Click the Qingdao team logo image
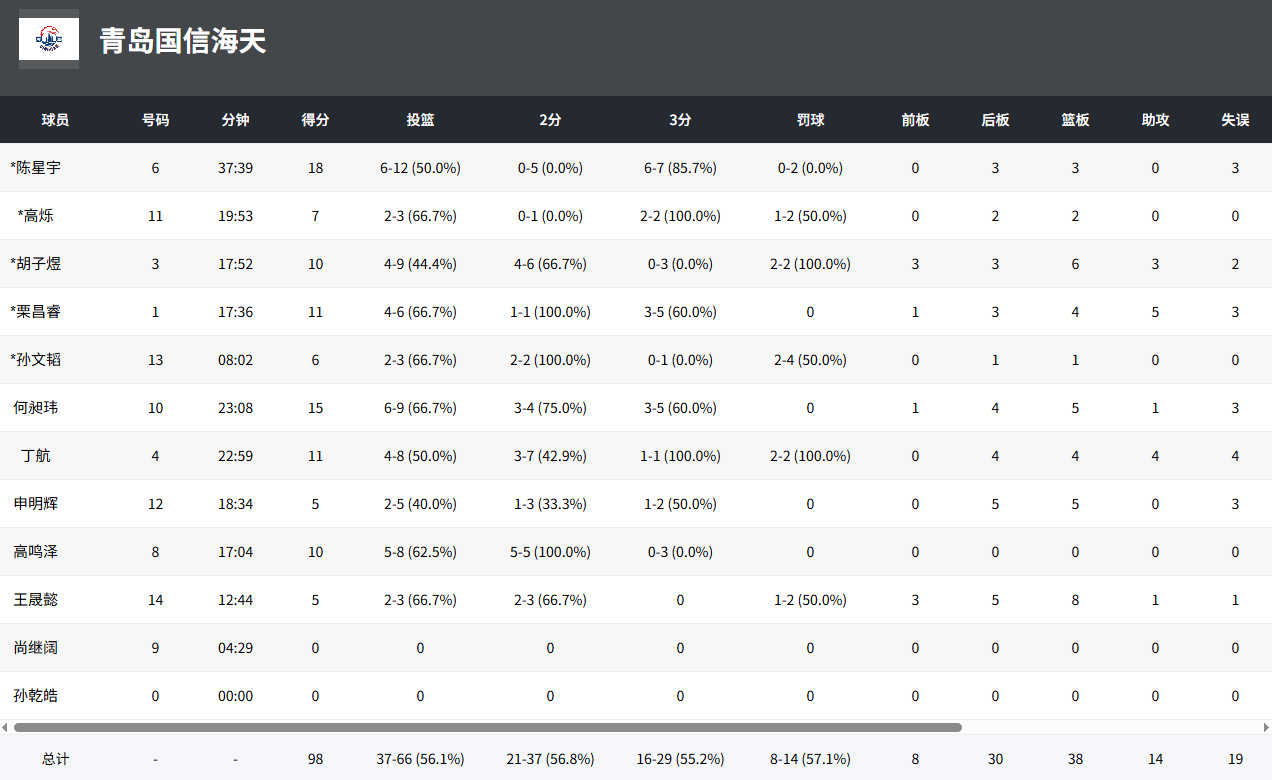This screenshot has height=780, width=1272. tap(49, 40)
